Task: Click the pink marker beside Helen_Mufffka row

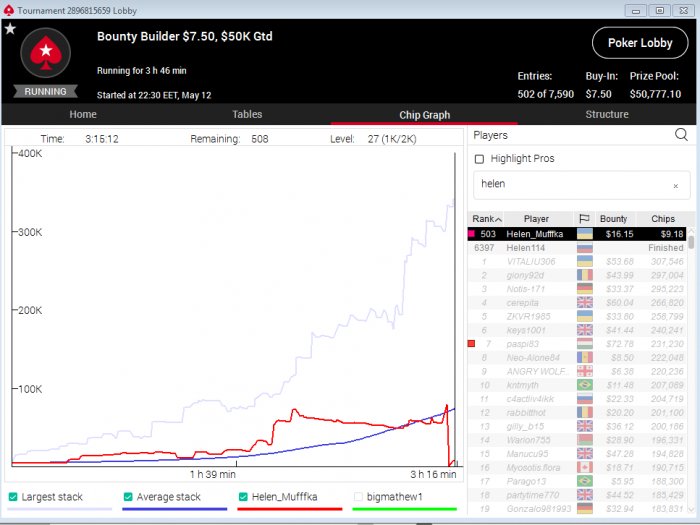Action: pyautogui.click(x=471, y=233)
